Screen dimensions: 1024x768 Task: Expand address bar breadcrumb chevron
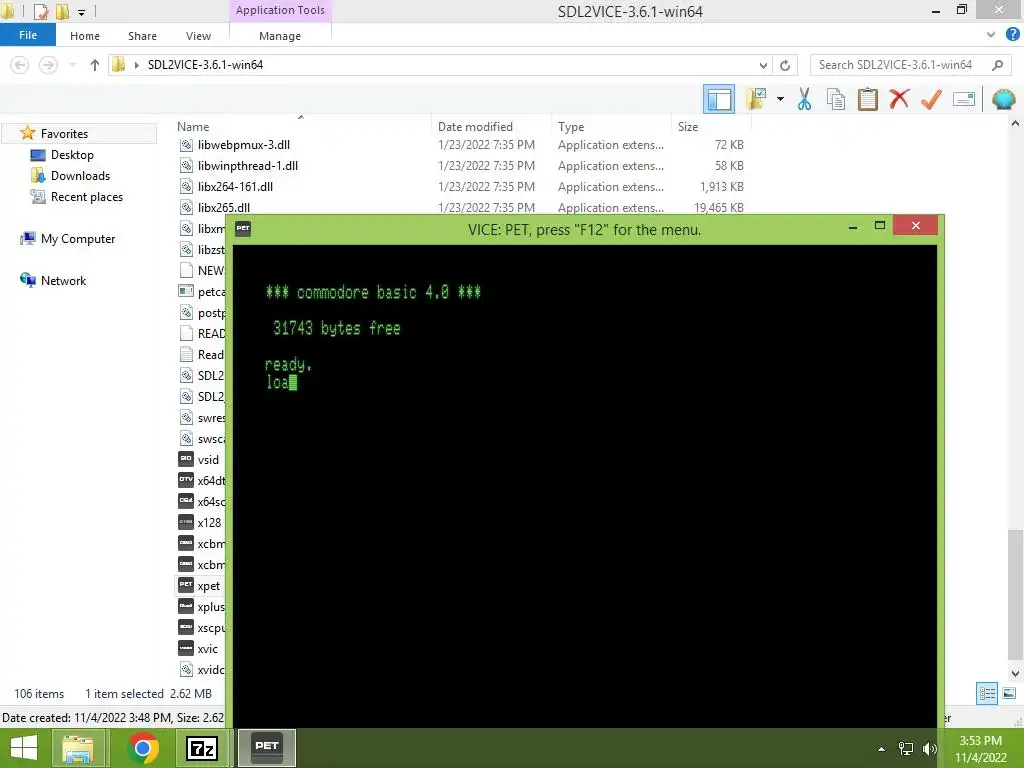(136, 65)
